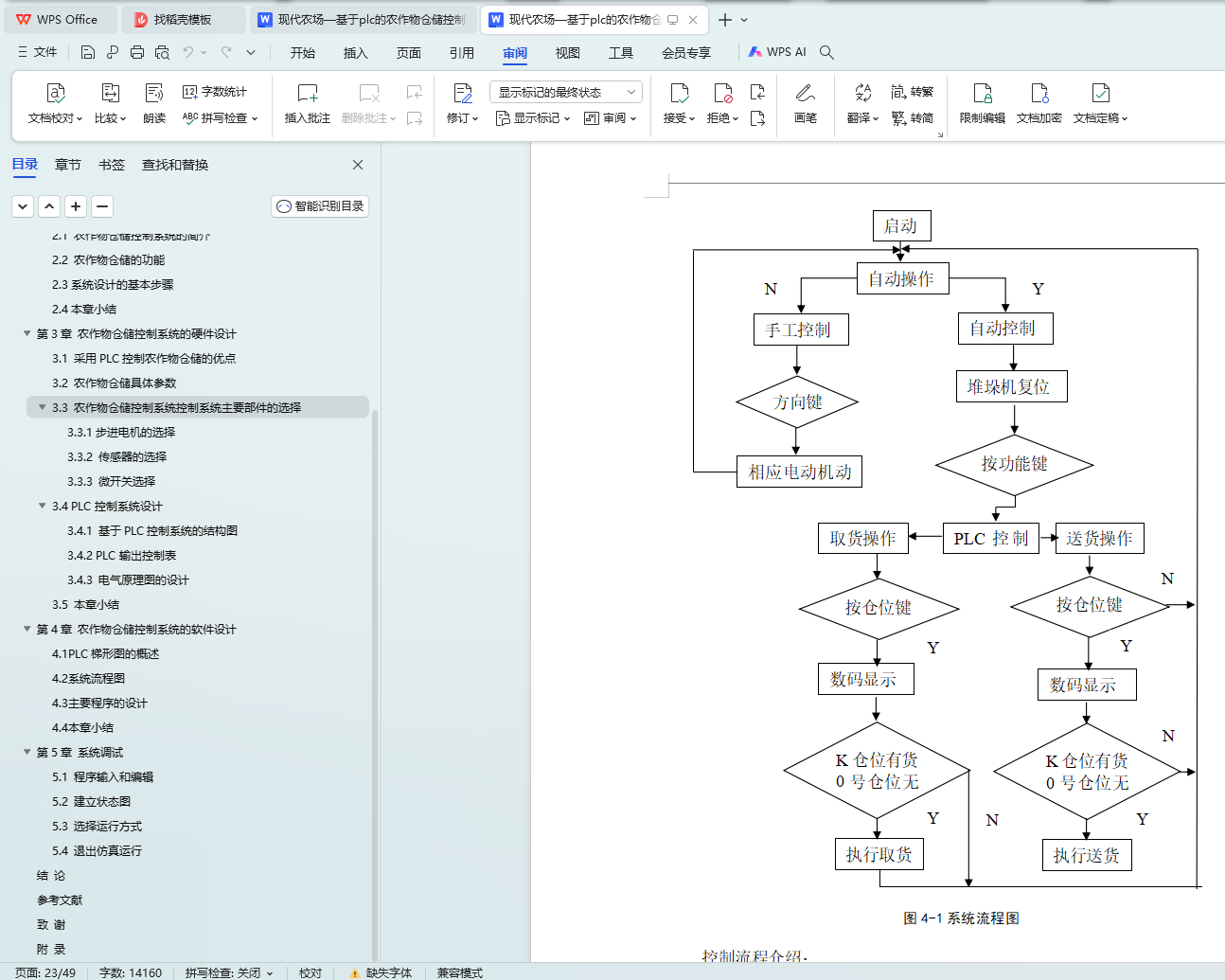
Task: Switch to the 开始 ribbon tab
Action: [303, 53]
